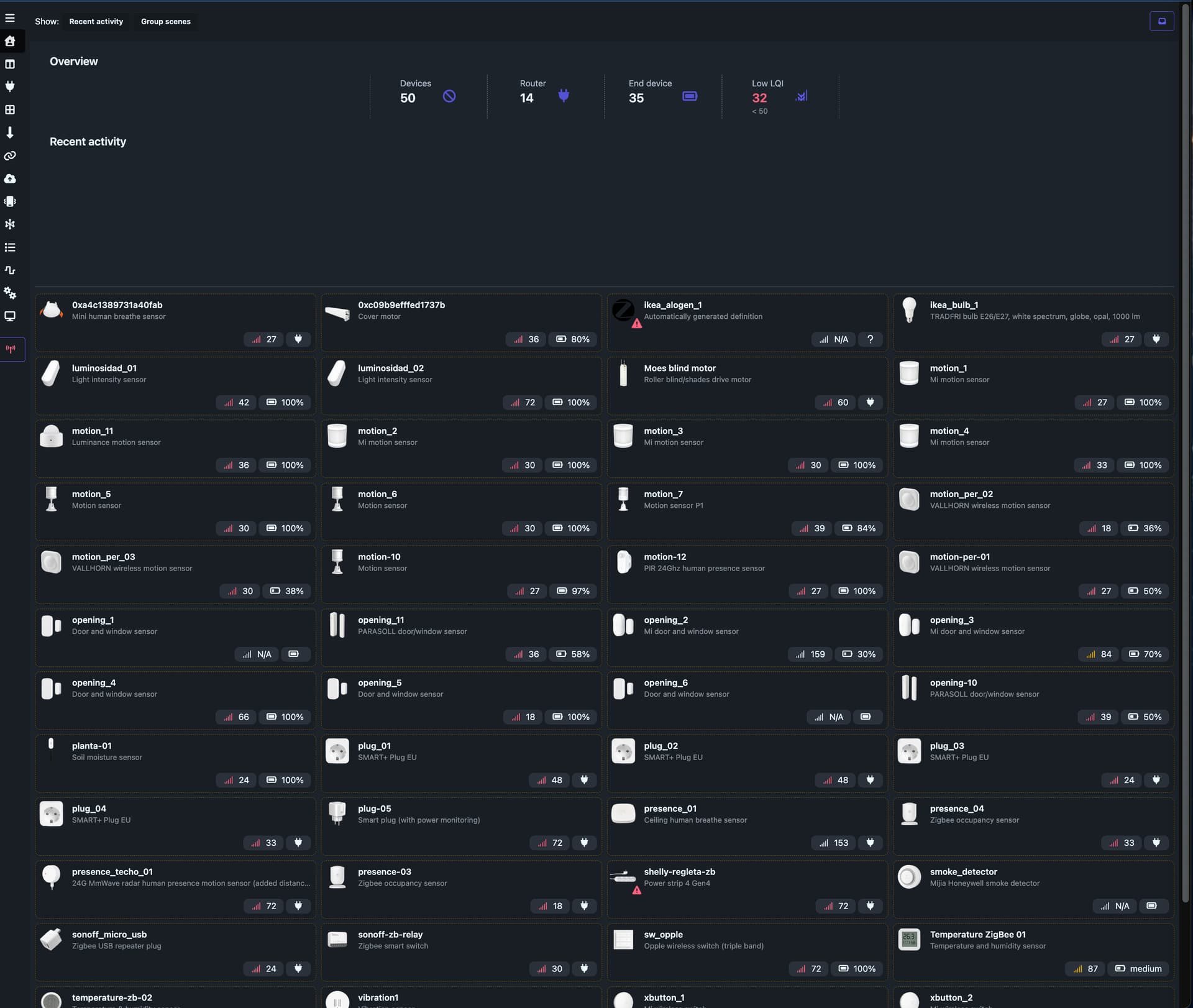
Task: Open the cloud upload sidebar icon
Action: (x=10, y=178)
